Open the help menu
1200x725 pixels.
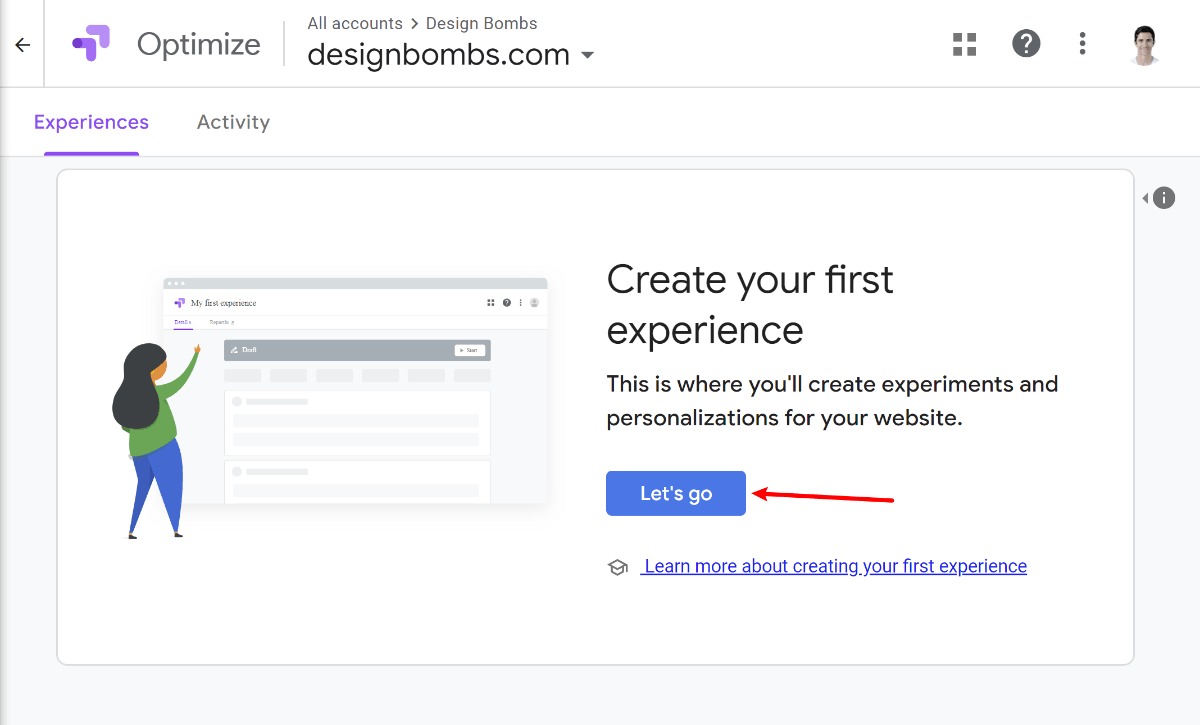click(1026, 43)
